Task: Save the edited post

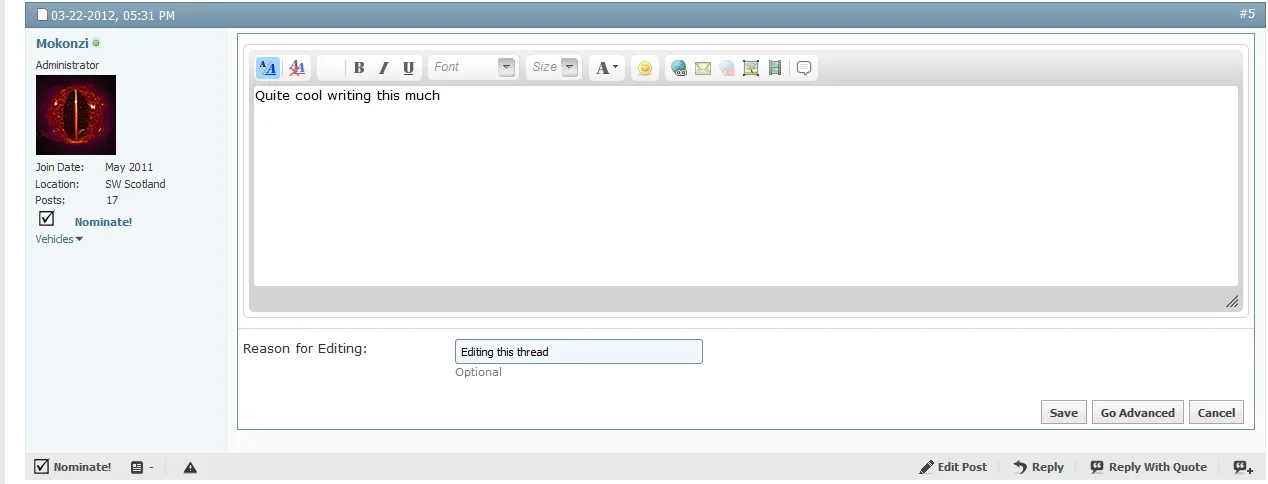Action: click(x=1063, y=412)
